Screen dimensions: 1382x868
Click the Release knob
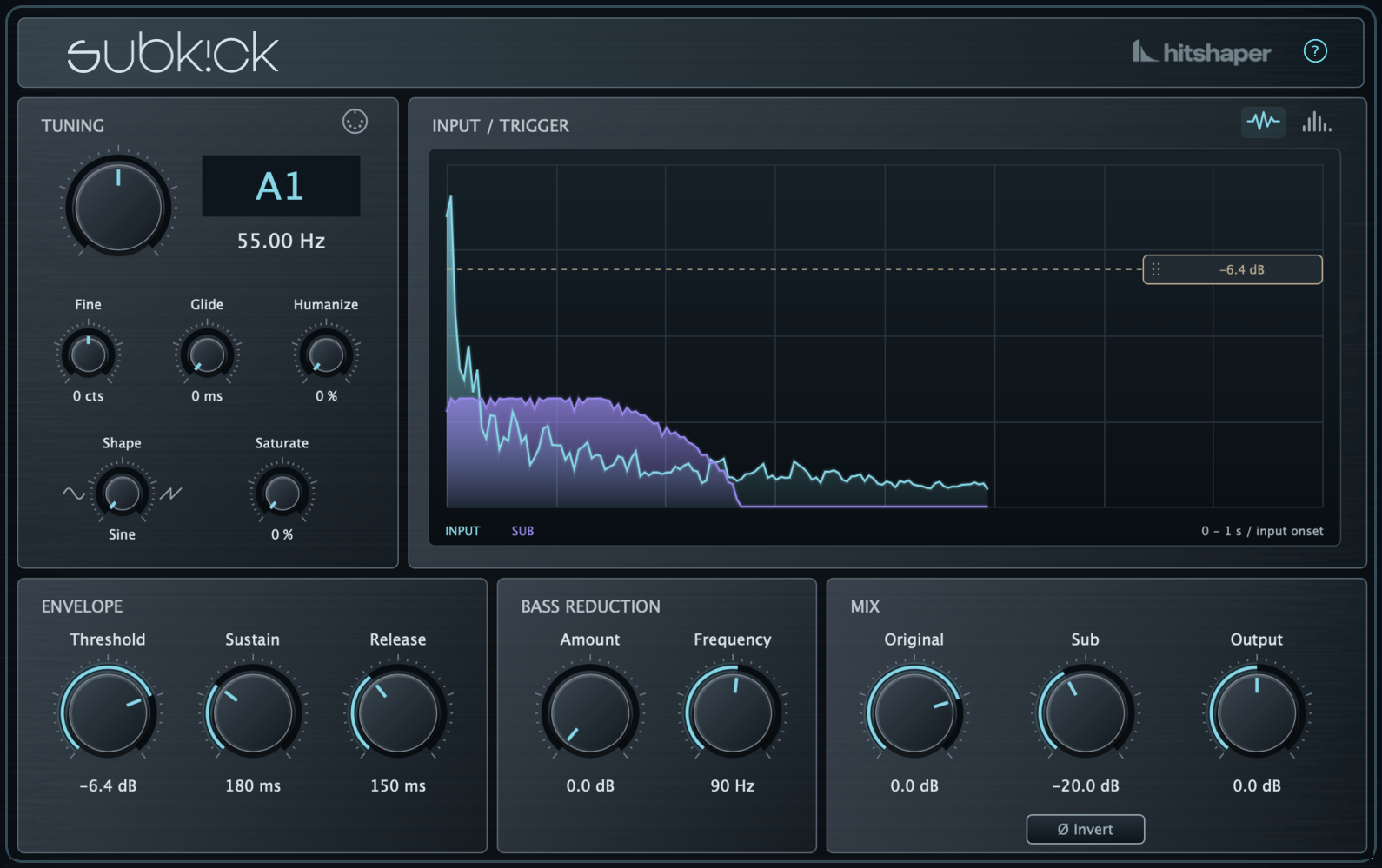[398, 712]
